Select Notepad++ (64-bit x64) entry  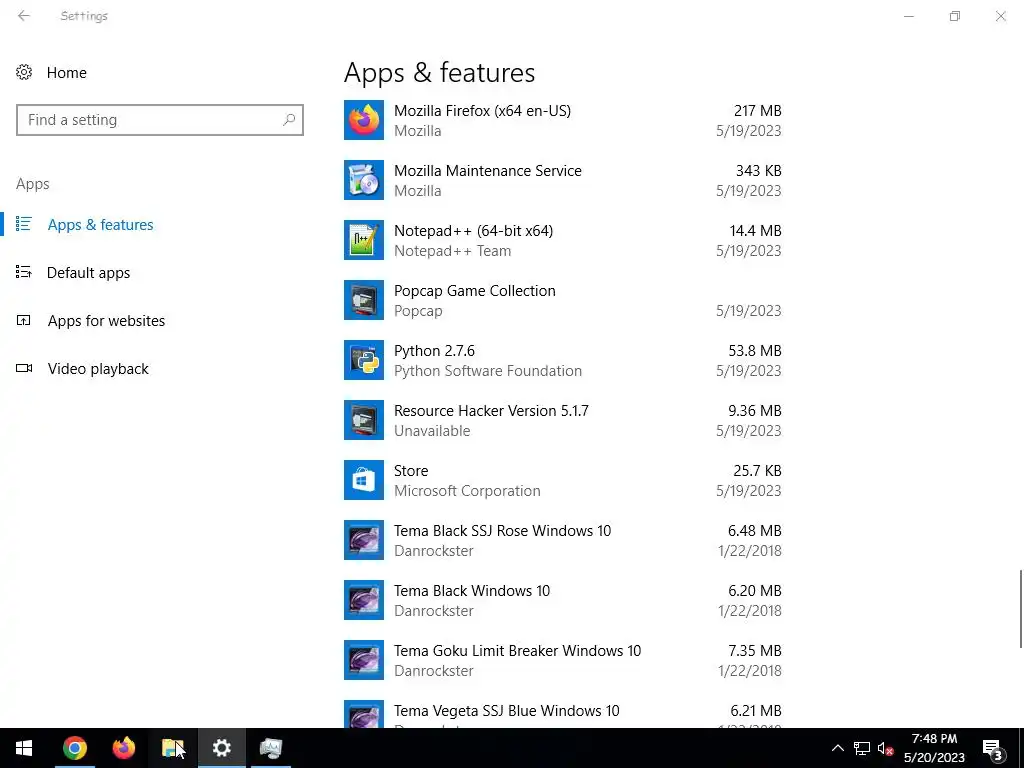(x=563, y=240)
